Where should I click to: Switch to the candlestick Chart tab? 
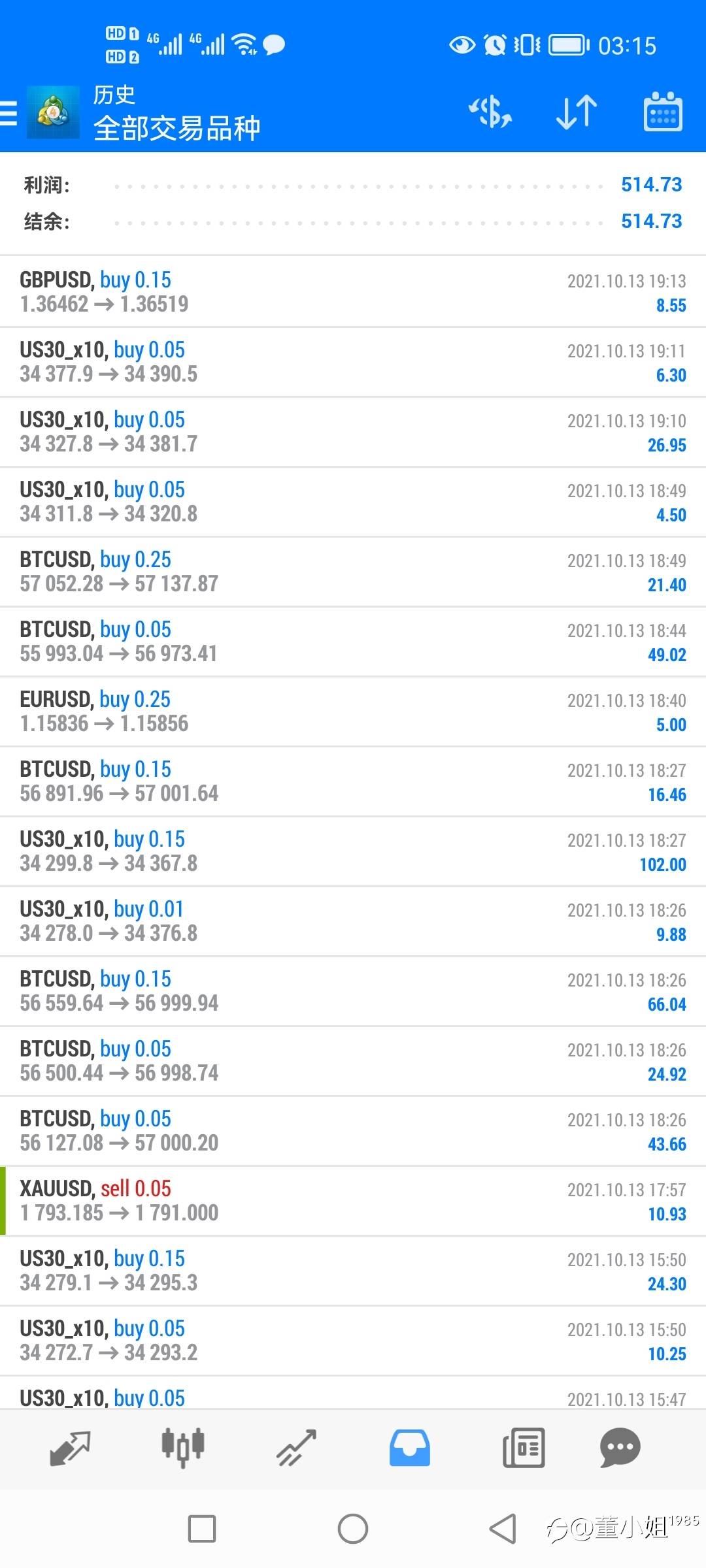[183, 1448]
